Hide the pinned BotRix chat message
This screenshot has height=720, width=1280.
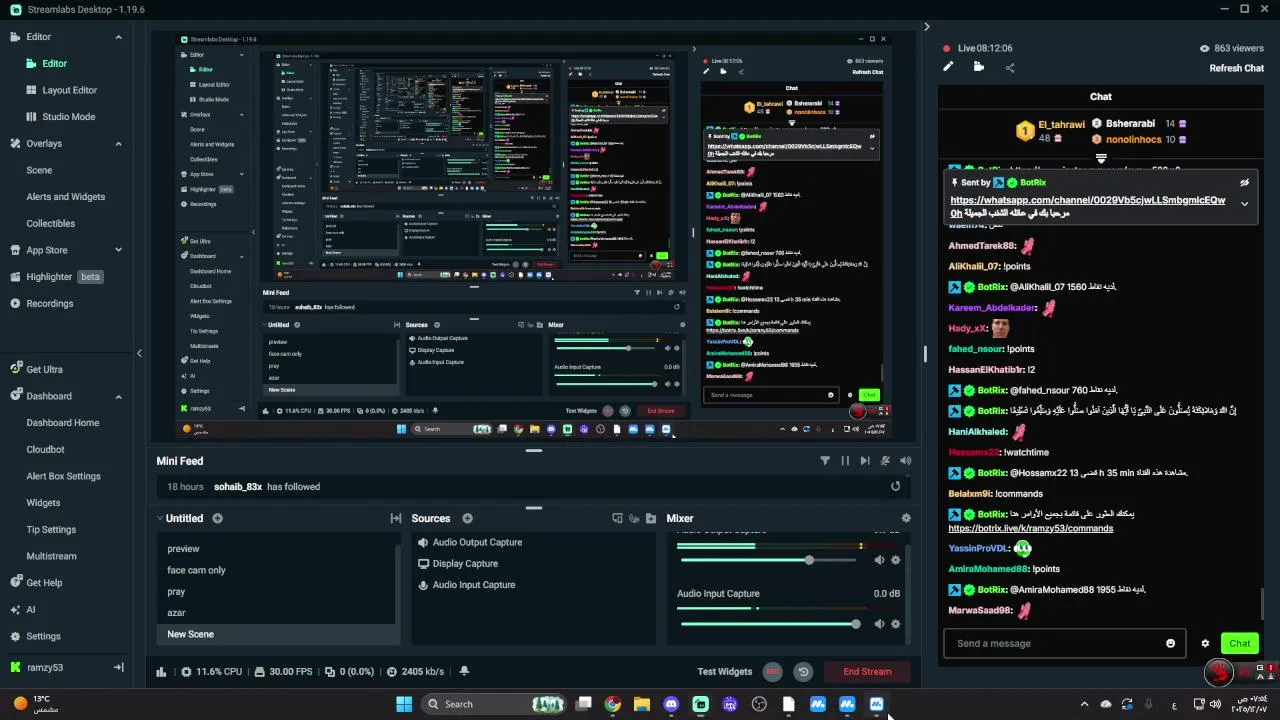tap(1244, 183)
